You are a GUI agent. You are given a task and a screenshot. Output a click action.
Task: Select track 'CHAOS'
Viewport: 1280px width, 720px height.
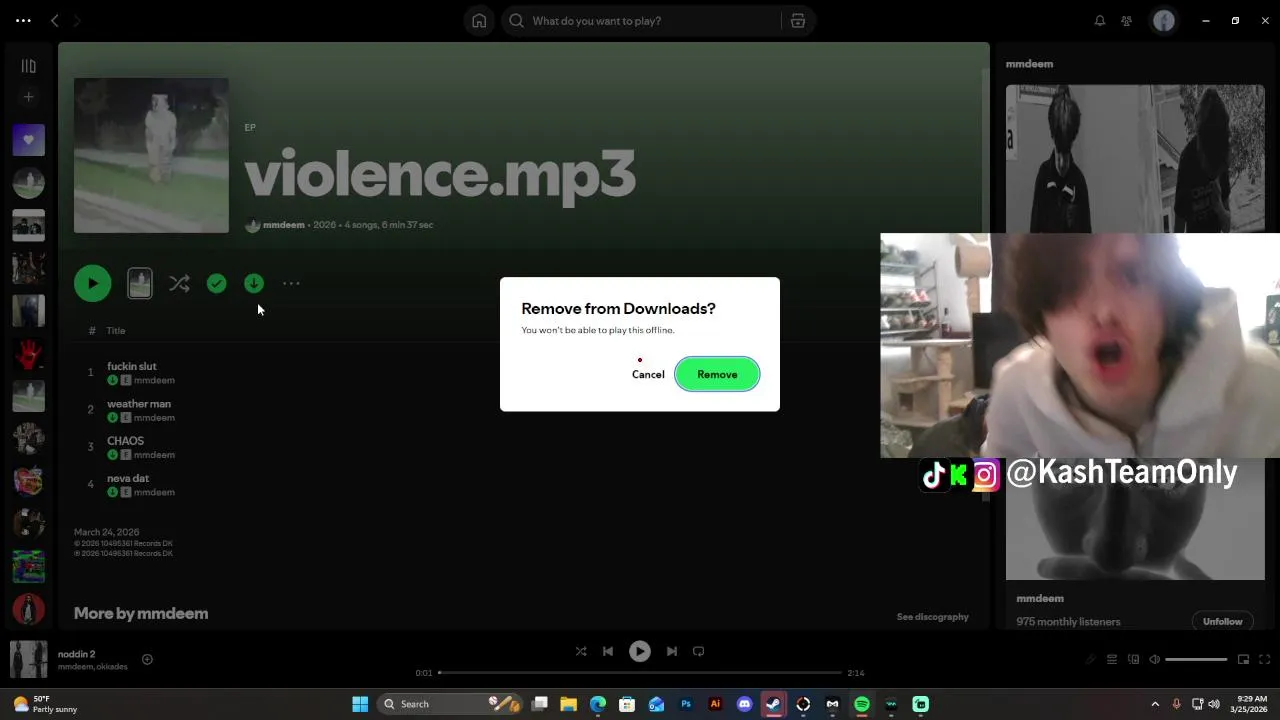pyautogui.click(x=125, y=441)
